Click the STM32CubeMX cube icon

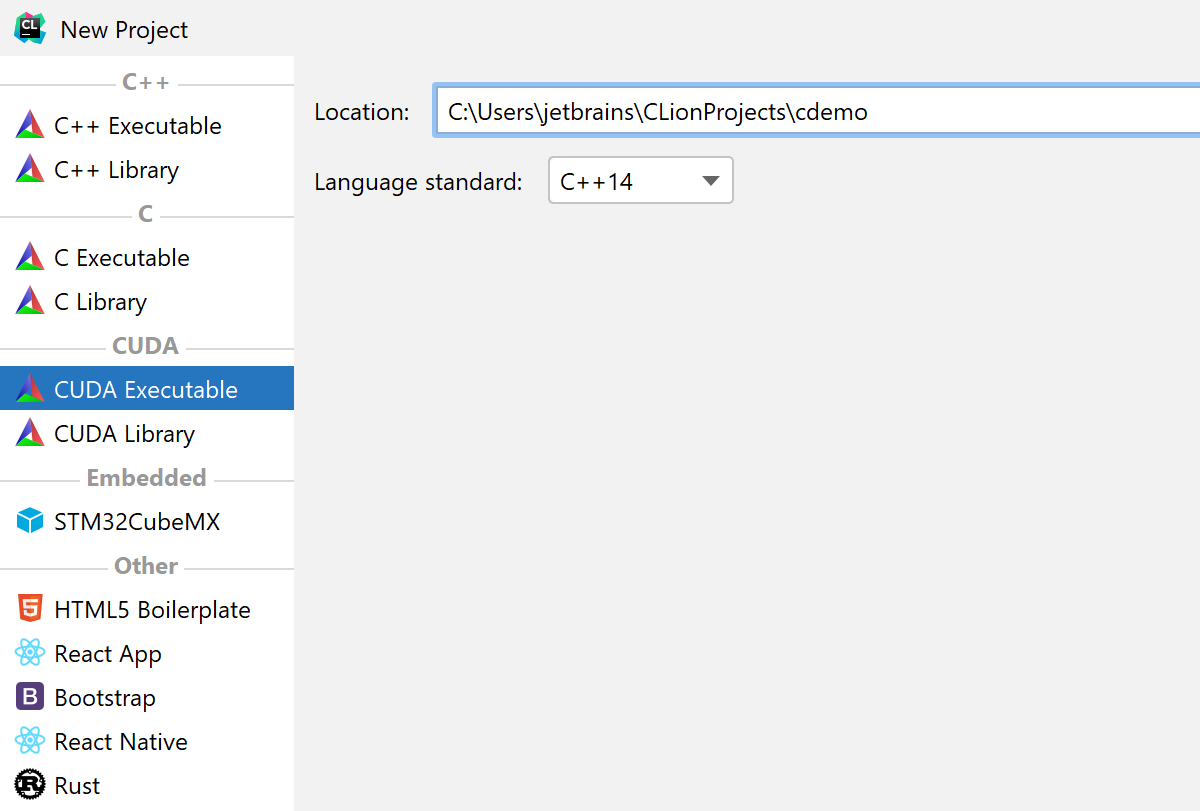click(x=30, y=521)
